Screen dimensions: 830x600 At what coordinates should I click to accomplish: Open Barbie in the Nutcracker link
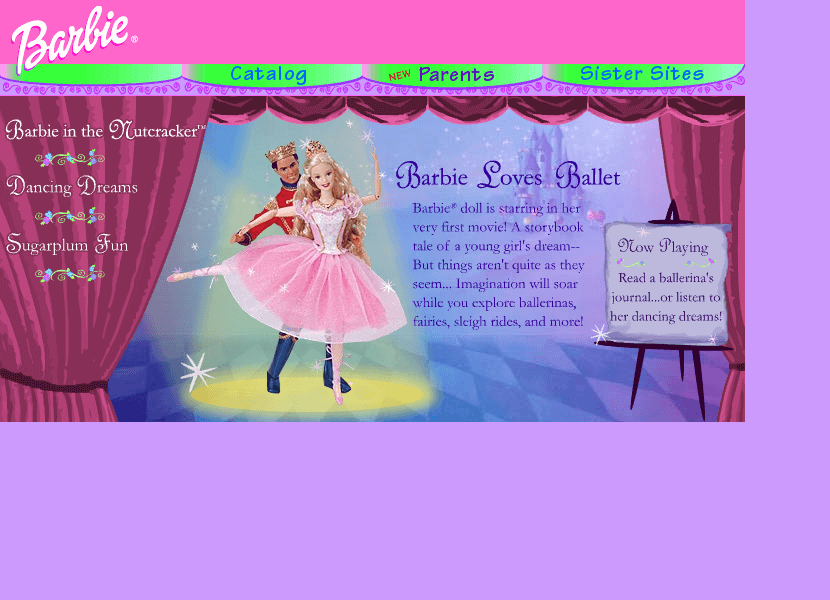tap(105, 130)
